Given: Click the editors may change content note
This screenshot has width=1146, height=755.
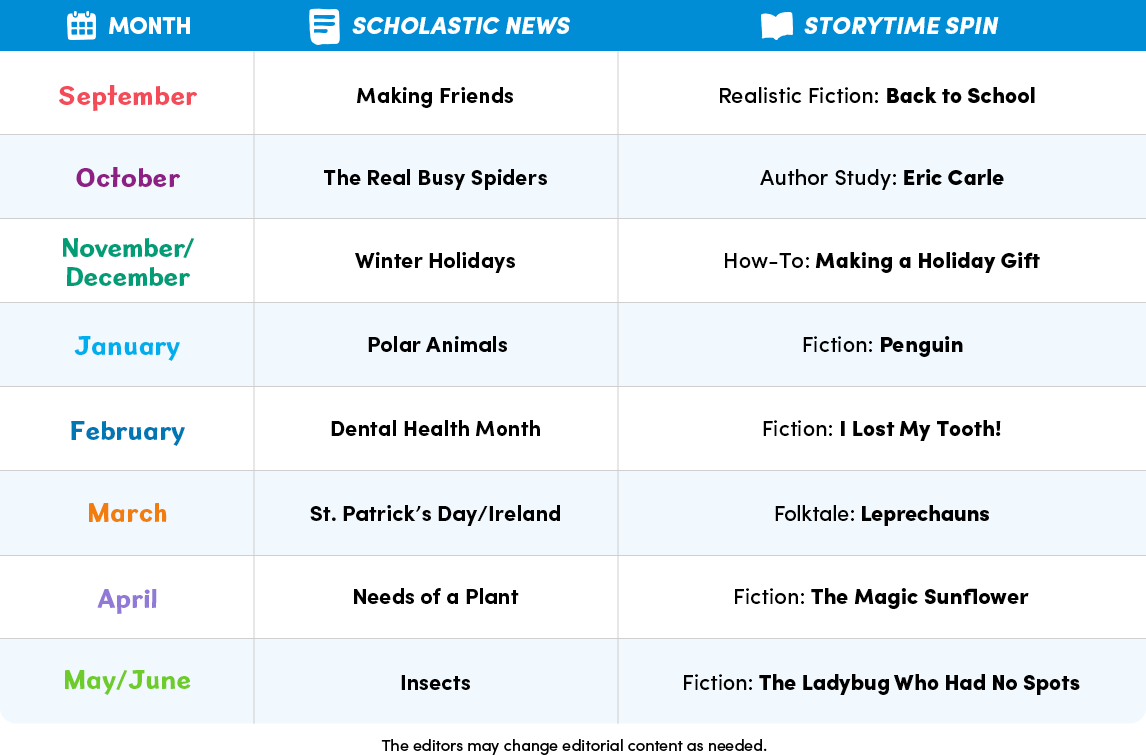Looking at the screenshot, I should (574, 745).
